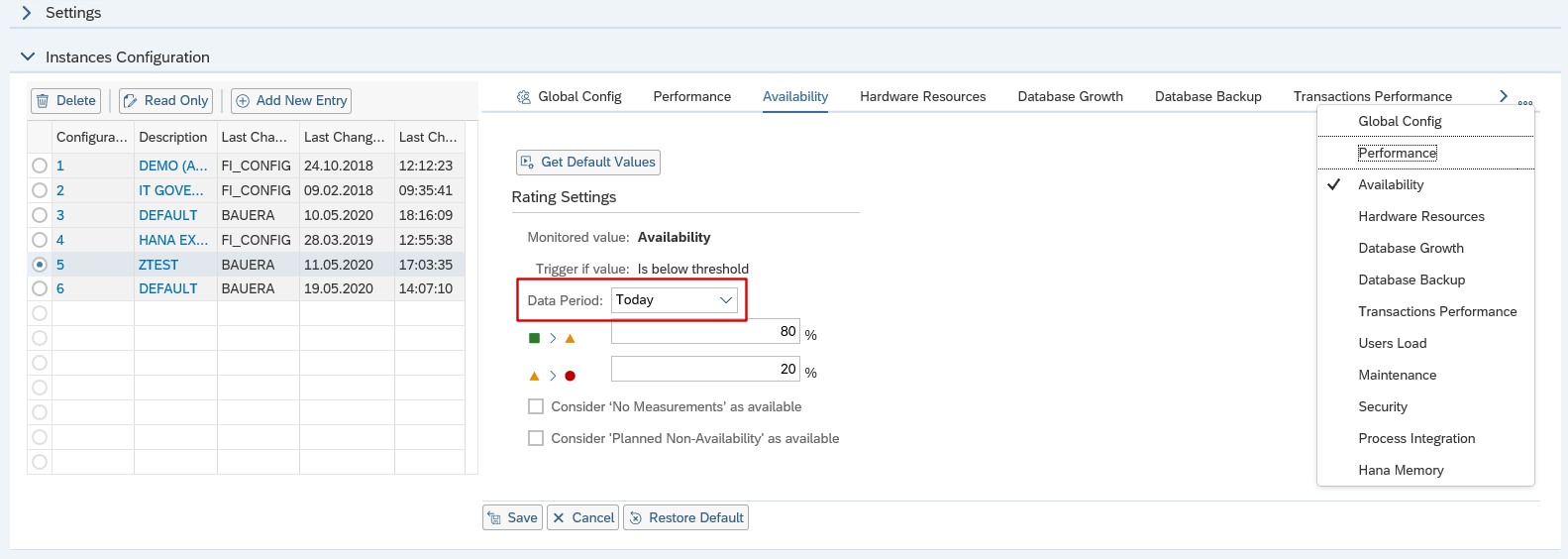This screenshot has width=1568, height=559.
Task: Open the ZTEST description link
Action: [158, 265]
